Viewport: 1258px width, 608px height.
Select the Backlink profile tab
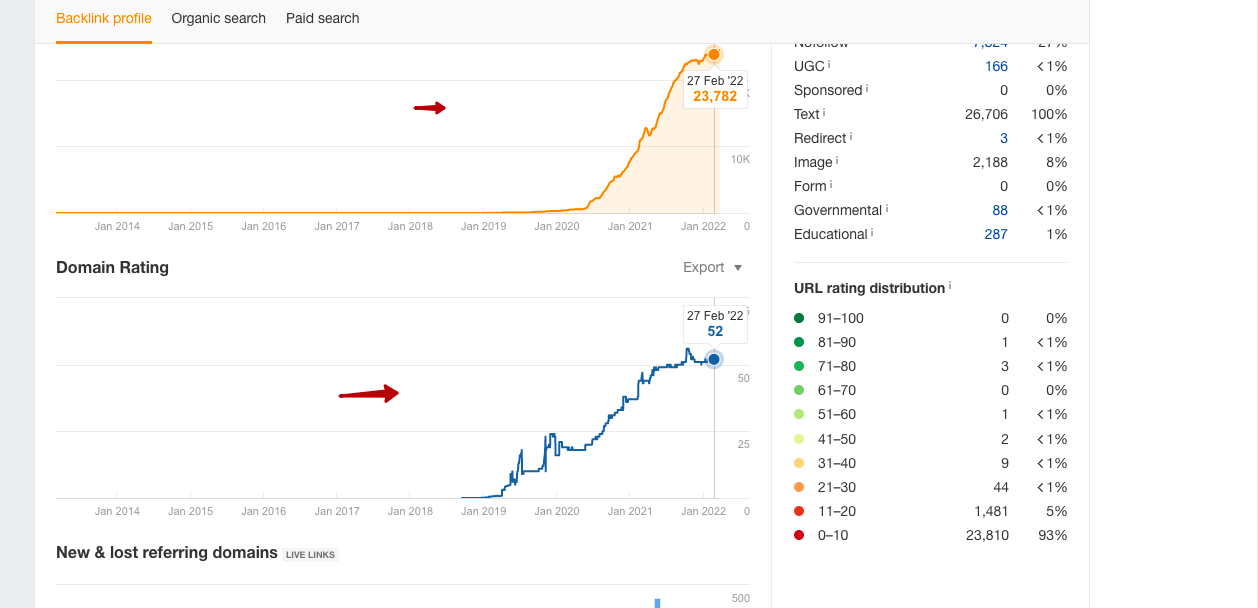(104, 18)
